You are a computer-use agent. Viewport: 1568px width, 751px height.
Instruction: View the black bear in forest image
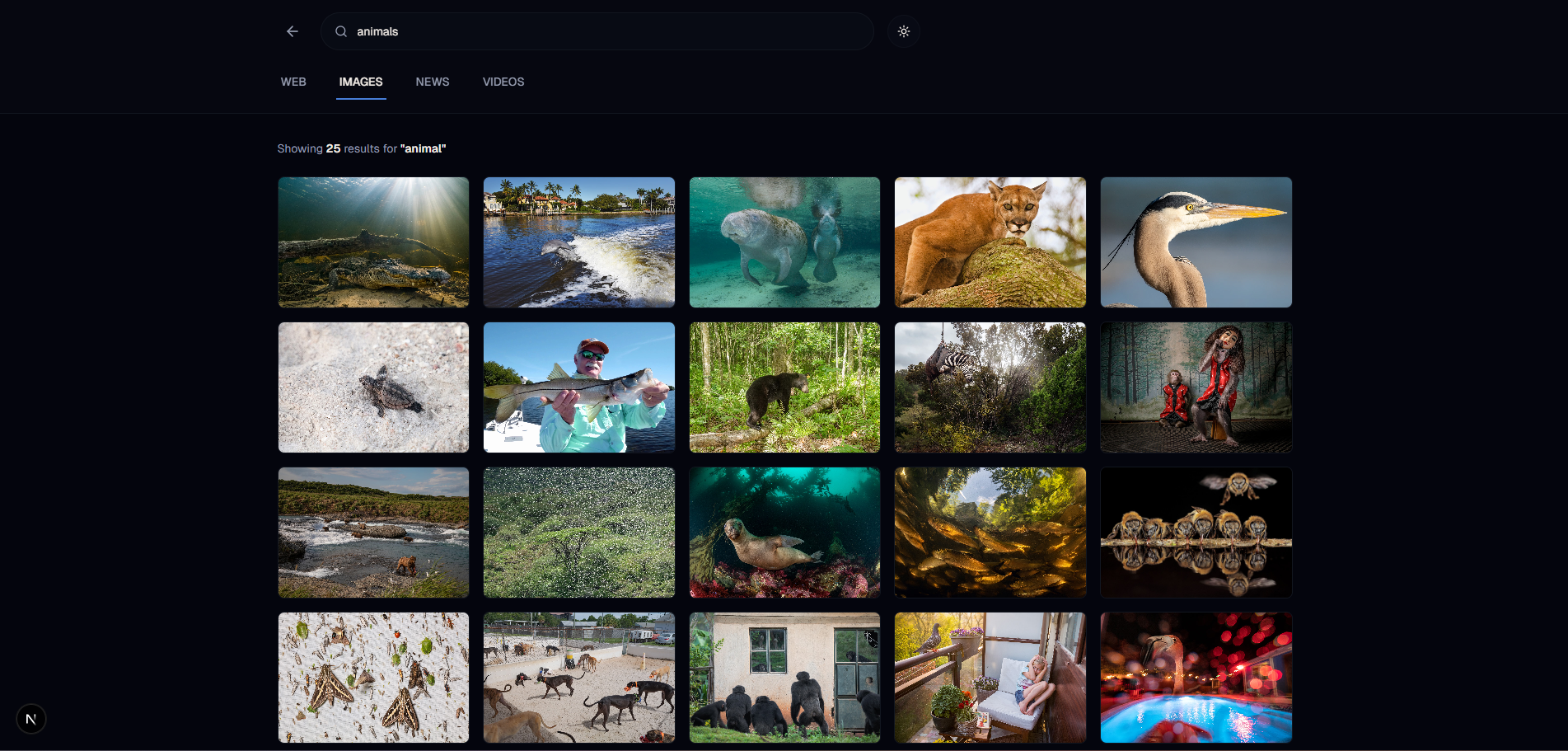pyautogui.click(x=784, y=387)
